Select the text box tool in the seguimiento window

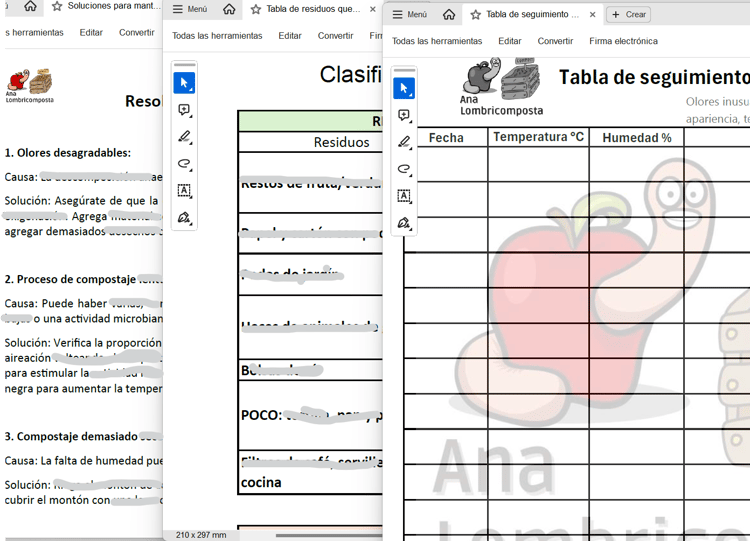[x=404, y=196]
